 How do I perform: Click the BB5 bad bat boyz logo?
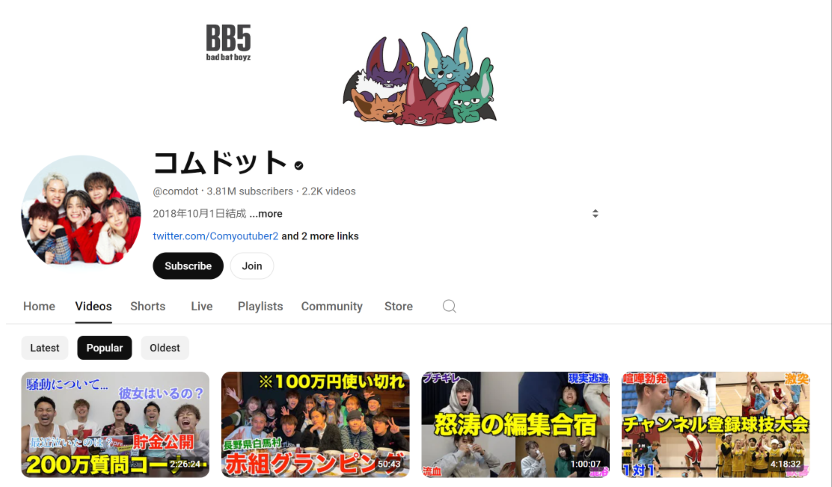tap(229, 42)
